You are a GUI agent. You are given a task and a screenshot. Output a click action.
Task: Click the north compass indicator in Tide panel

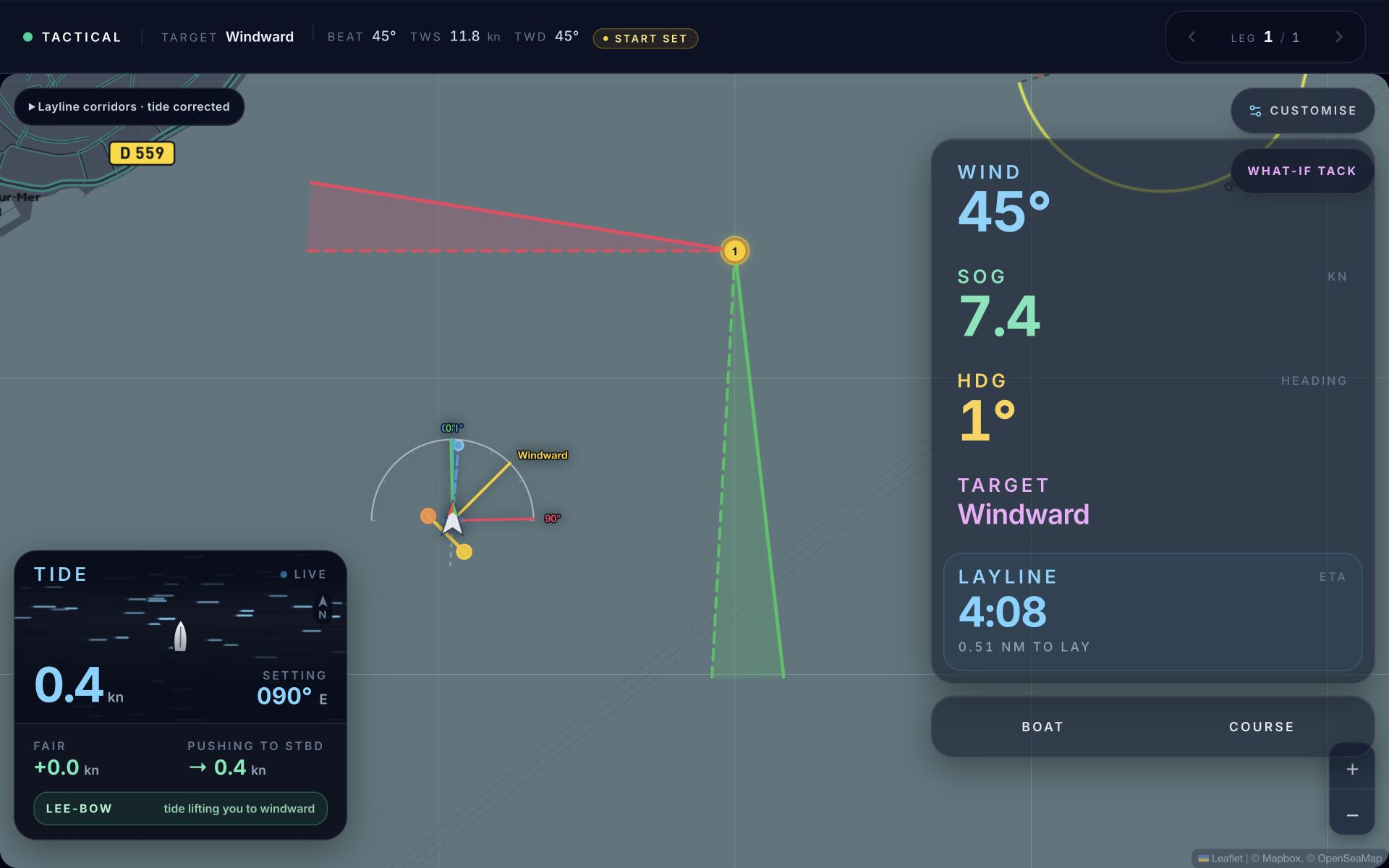coord(323,608)
